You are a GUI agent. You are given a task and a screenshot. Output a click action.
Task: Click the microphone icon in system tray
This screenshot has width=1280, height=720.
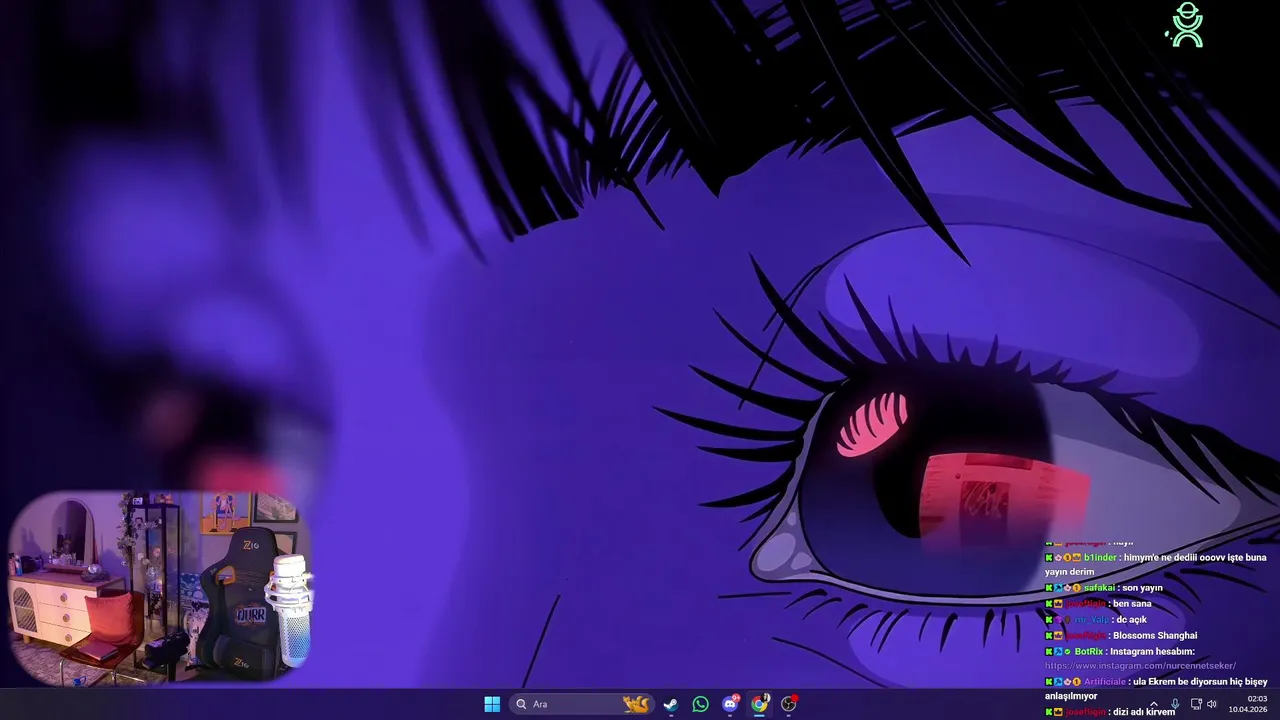(x=1175, y=704)
